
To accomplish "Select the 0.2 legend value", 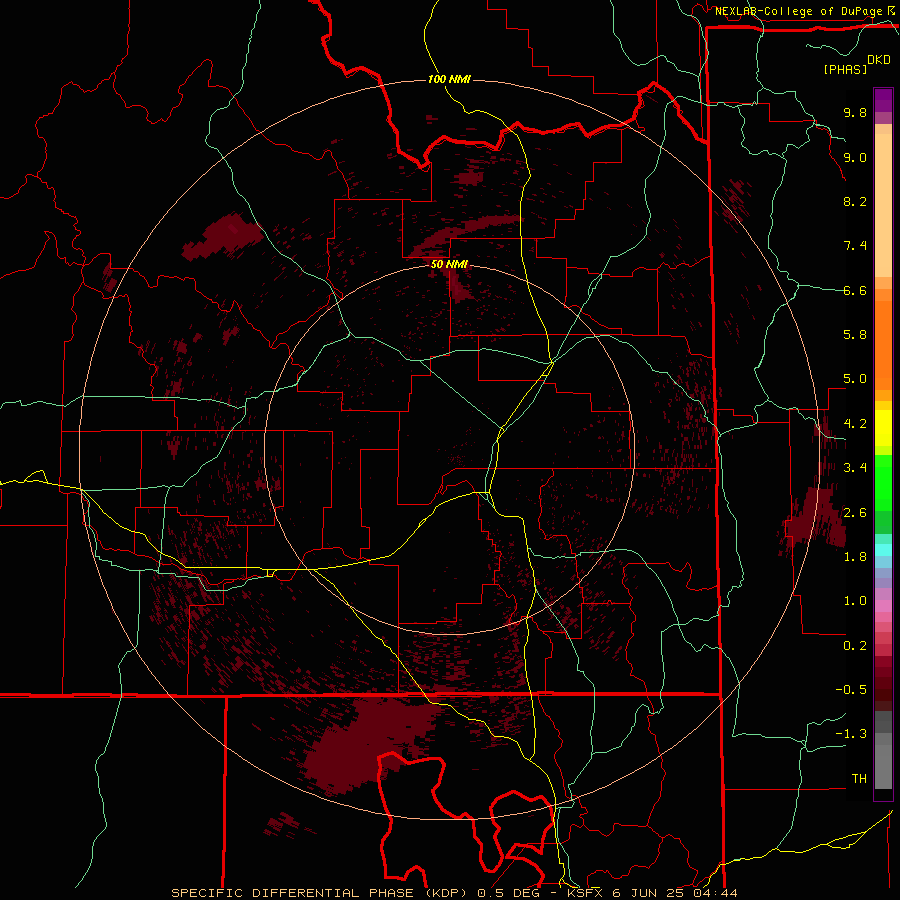I will click(855, 646).
